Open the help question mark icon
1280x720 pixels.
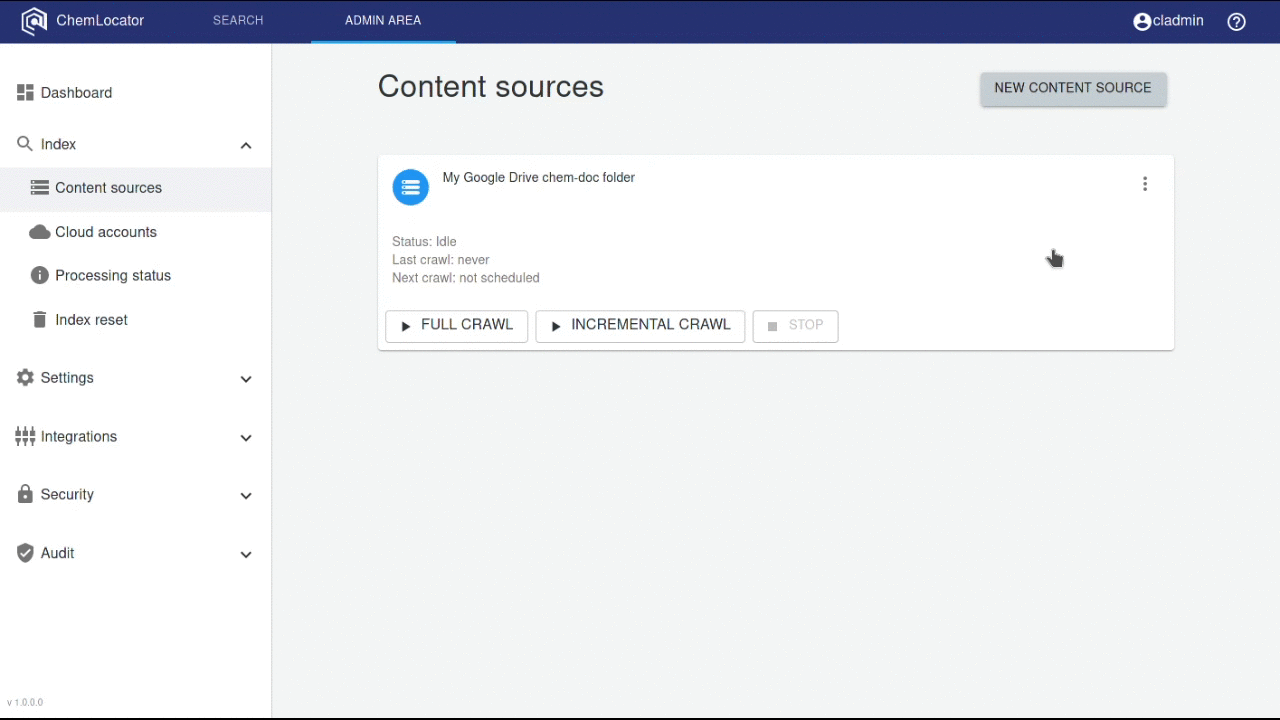click(1237, 21)
